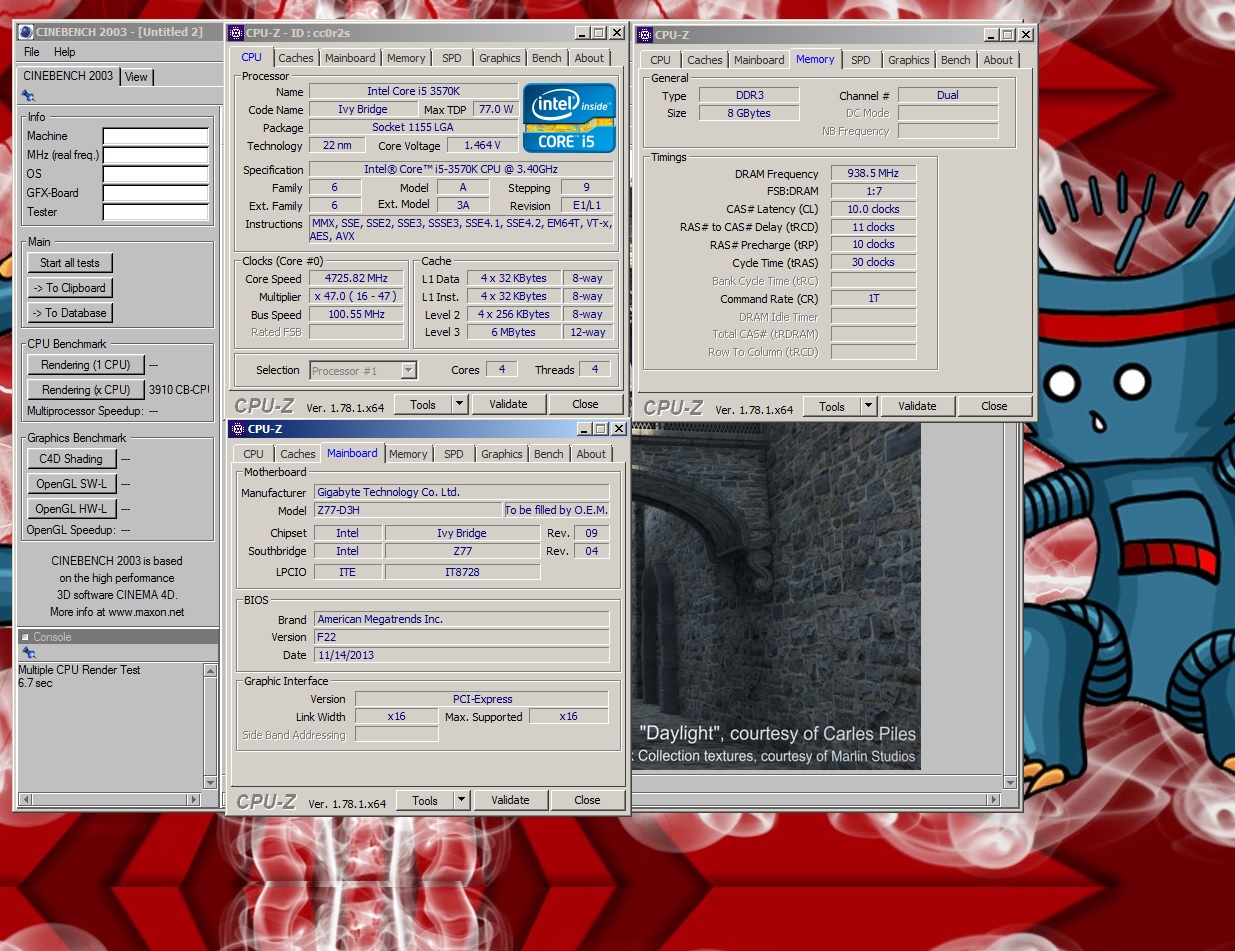Click the Core Voltage 1.464 V value
Image resolution: width=1235 pixels, height=951 pixels.
(482, 146)
